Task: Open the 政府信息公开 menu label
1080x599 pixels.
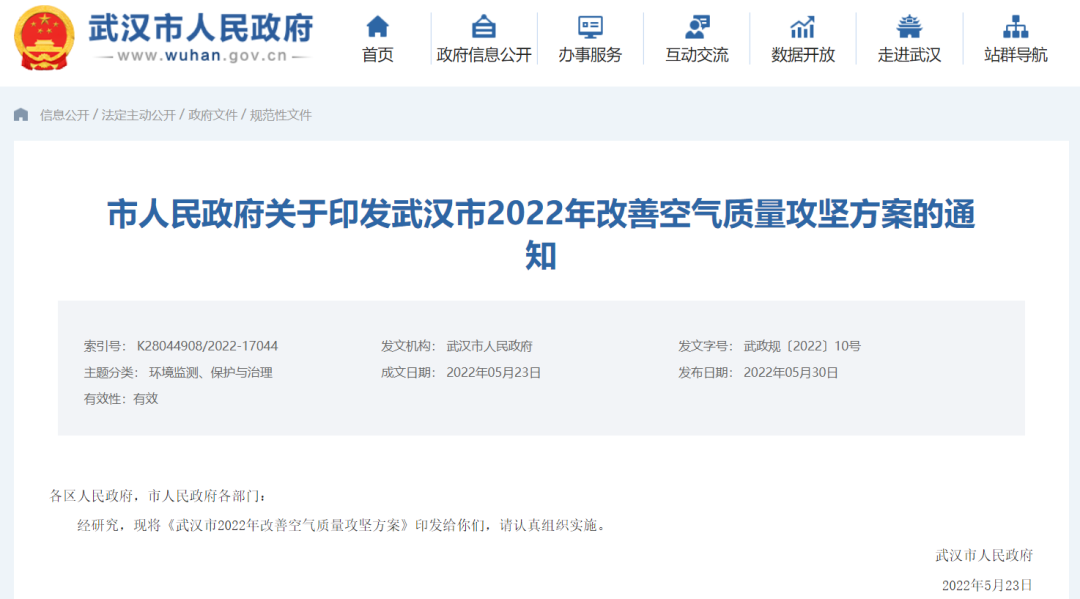Action: click(484, 55)
